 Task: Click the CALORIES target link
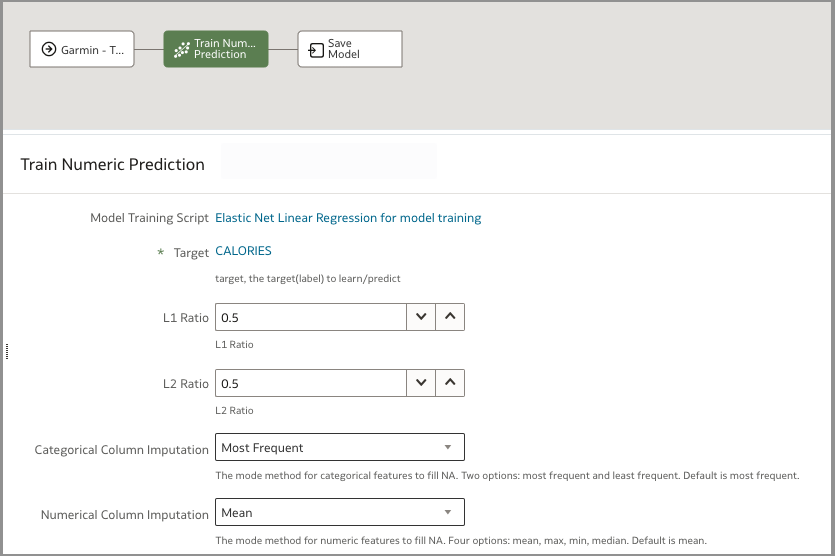(x=243, y=251)
